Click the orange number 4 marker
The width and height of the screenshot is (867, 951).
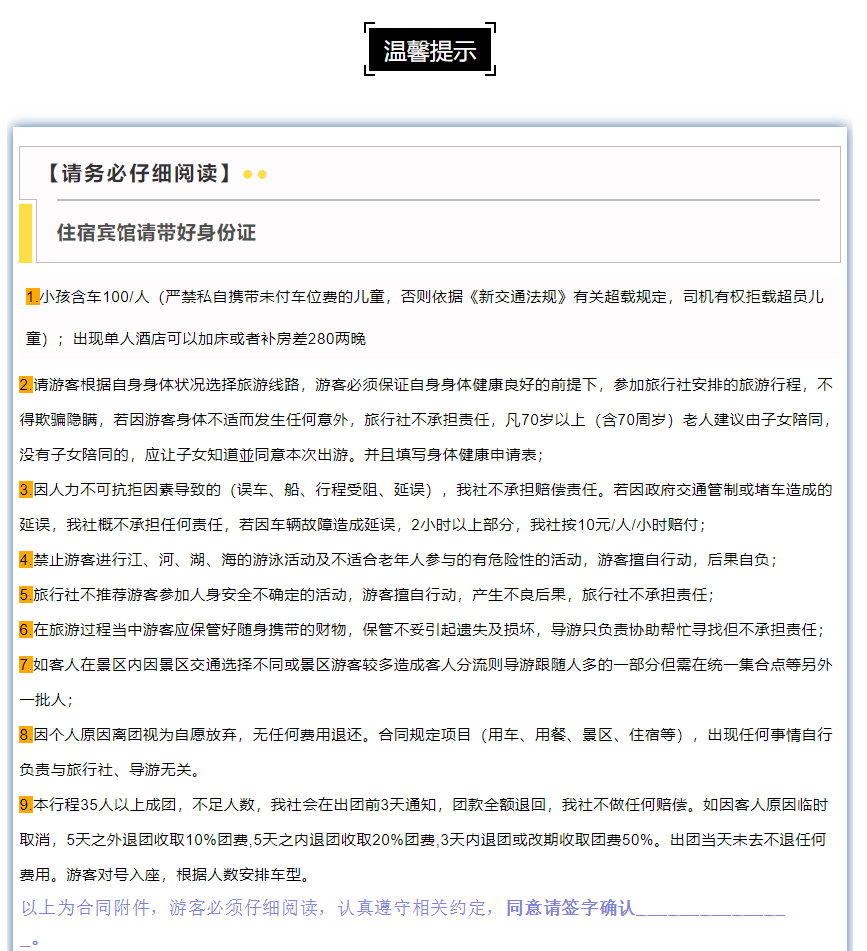[26, 559]
